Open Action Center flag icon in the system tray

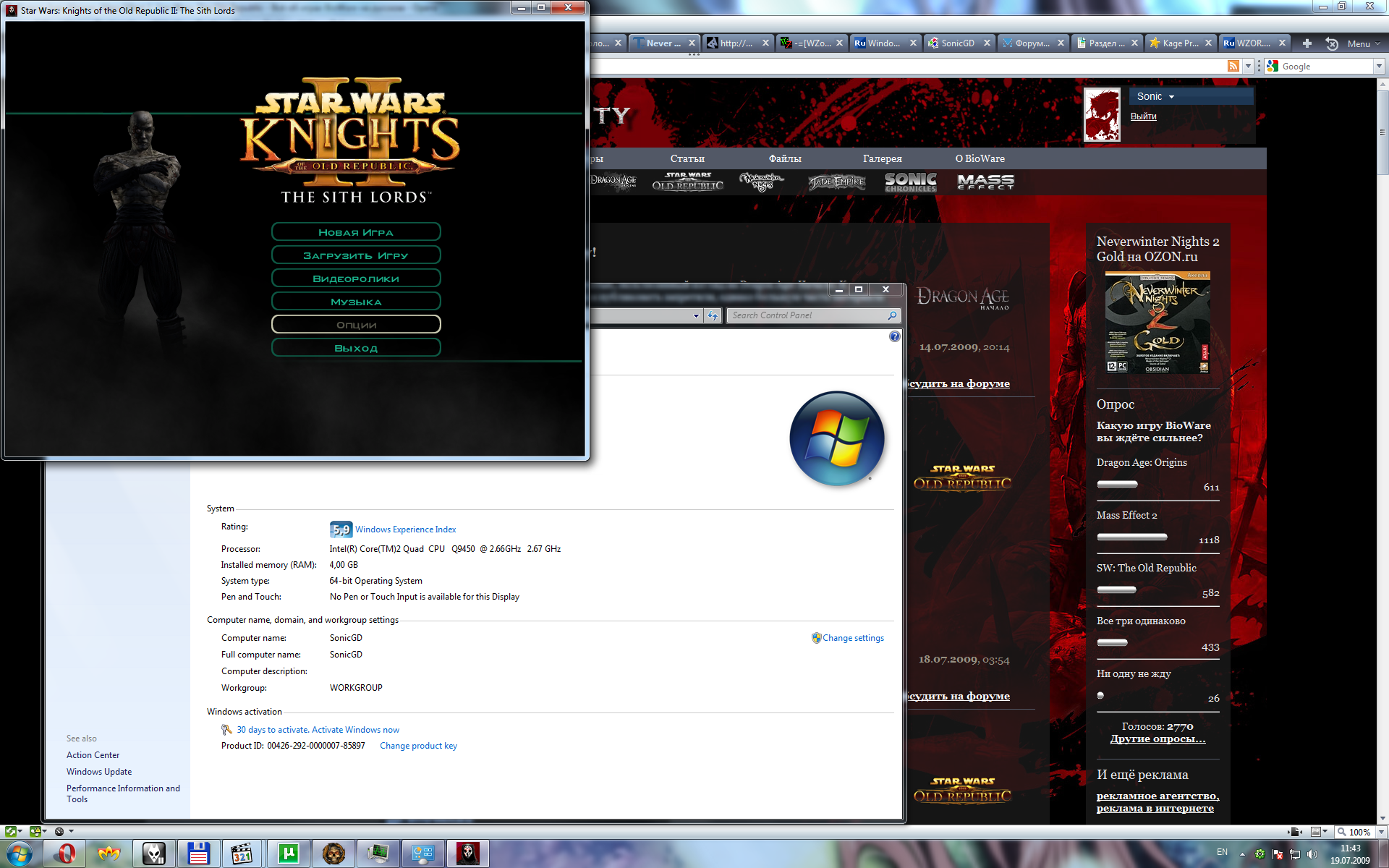[x=1277, y=854]
